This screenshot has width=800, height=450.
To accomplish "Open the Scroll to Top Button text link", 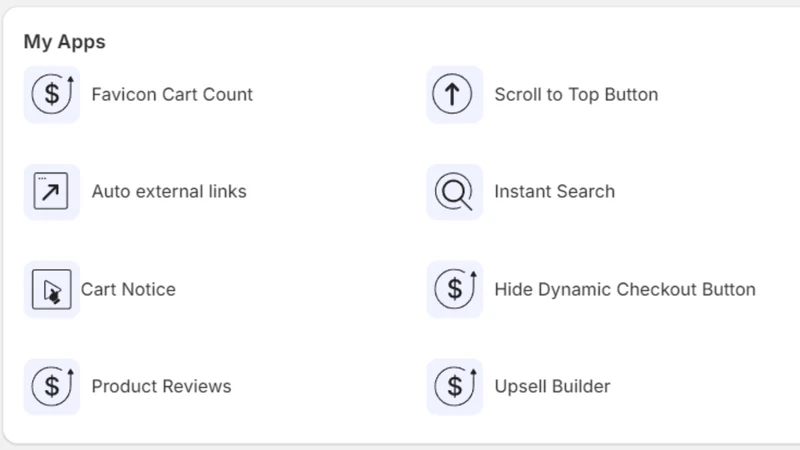I will (x=576, y=94).
